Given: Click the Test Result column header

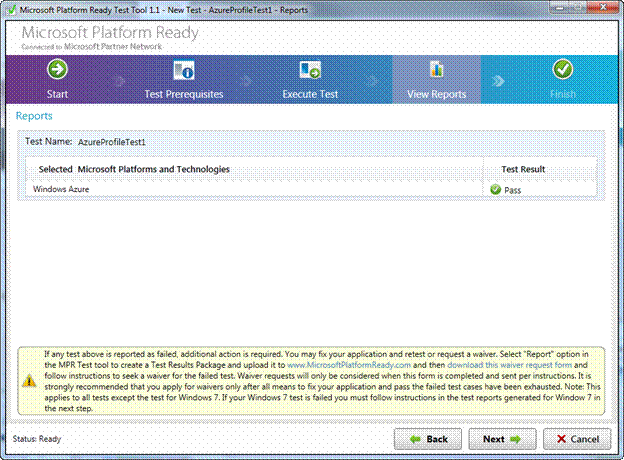Looking at the screenshot, I should [x=523, y=169].
